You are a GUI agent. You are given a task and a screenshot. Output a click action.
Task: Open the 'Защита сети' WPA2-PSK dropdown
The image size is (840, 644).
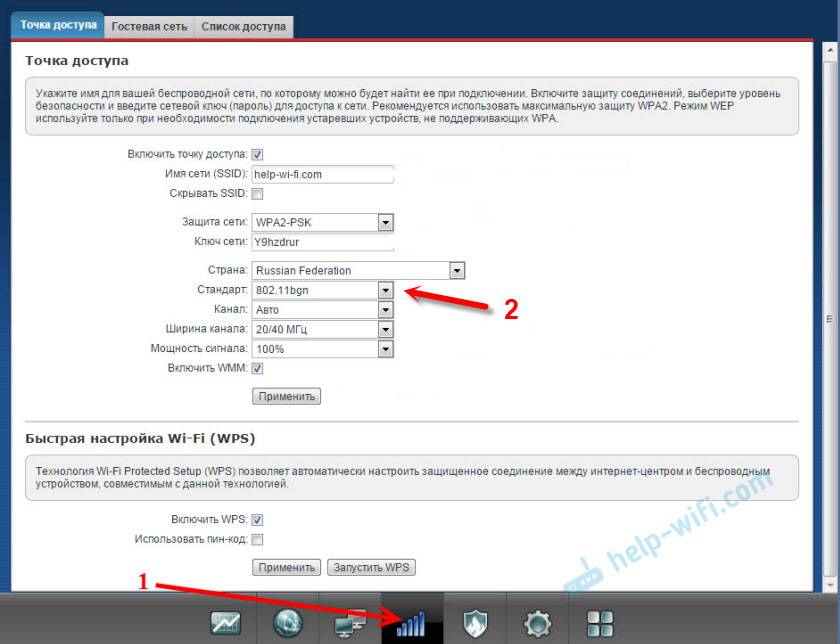(x=385, y=222)
